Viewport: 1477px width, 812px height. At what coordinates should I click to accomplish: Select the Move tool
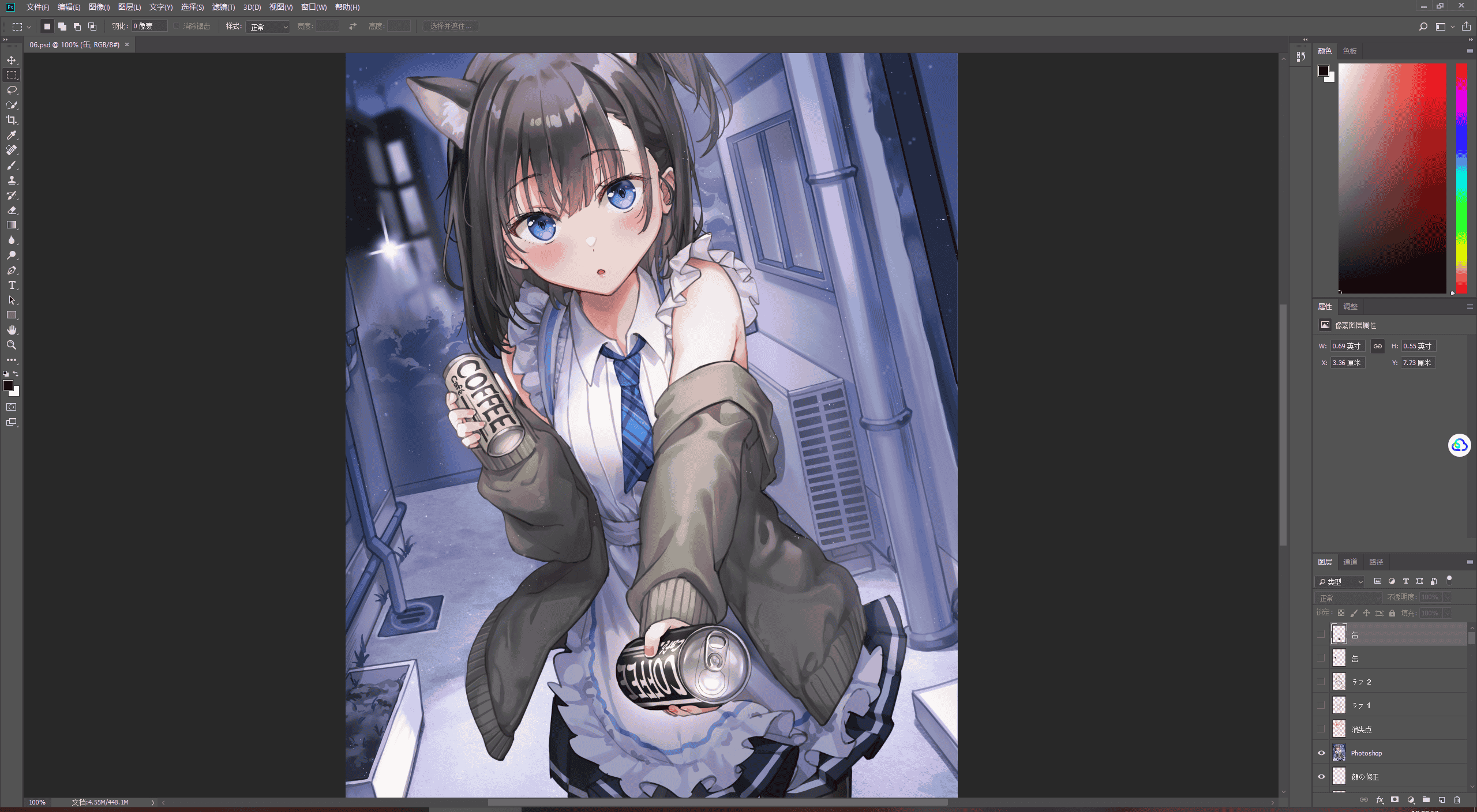click(12, 60)
